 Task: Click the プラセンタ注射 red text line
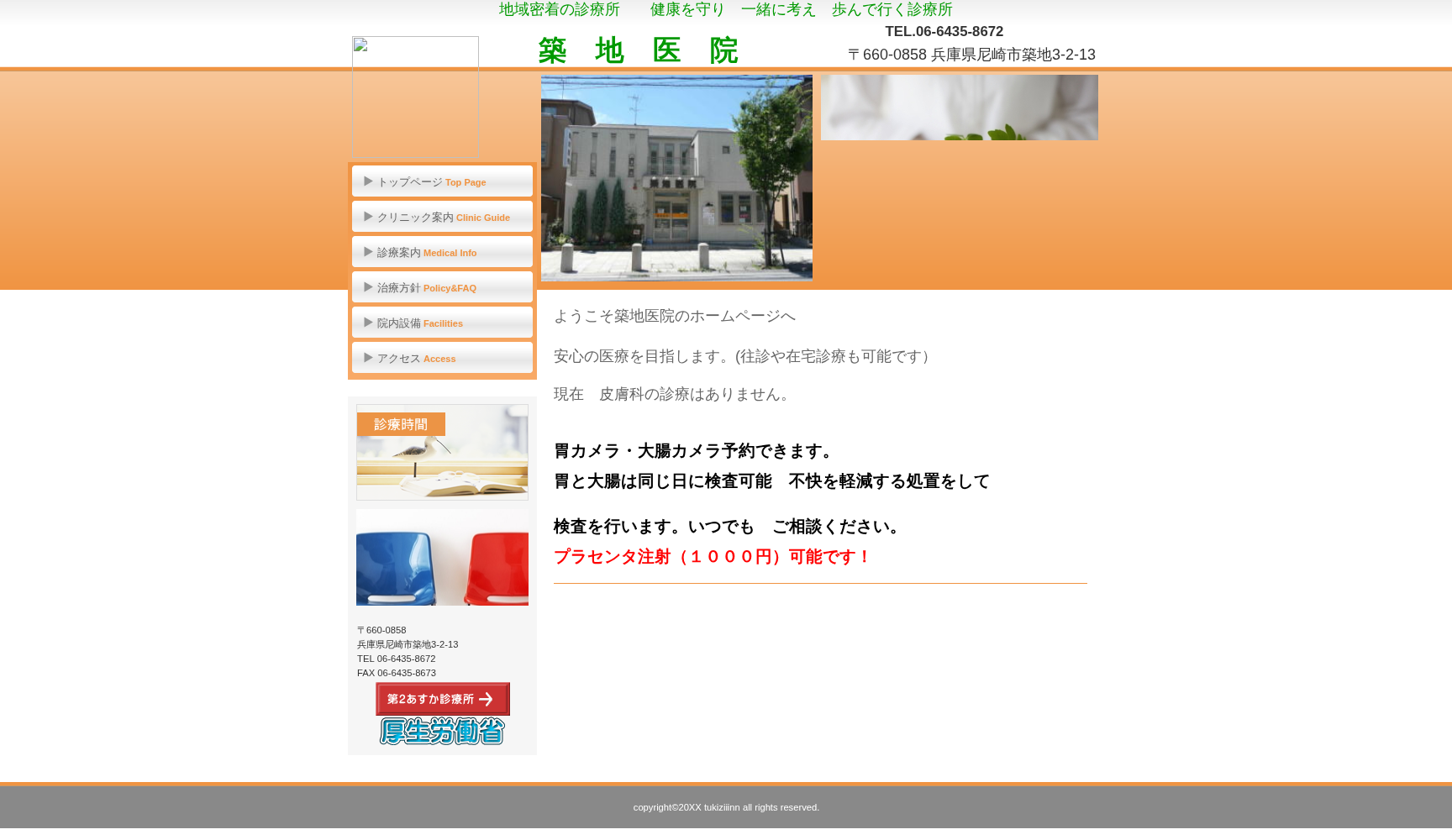[x=710, y=556]
